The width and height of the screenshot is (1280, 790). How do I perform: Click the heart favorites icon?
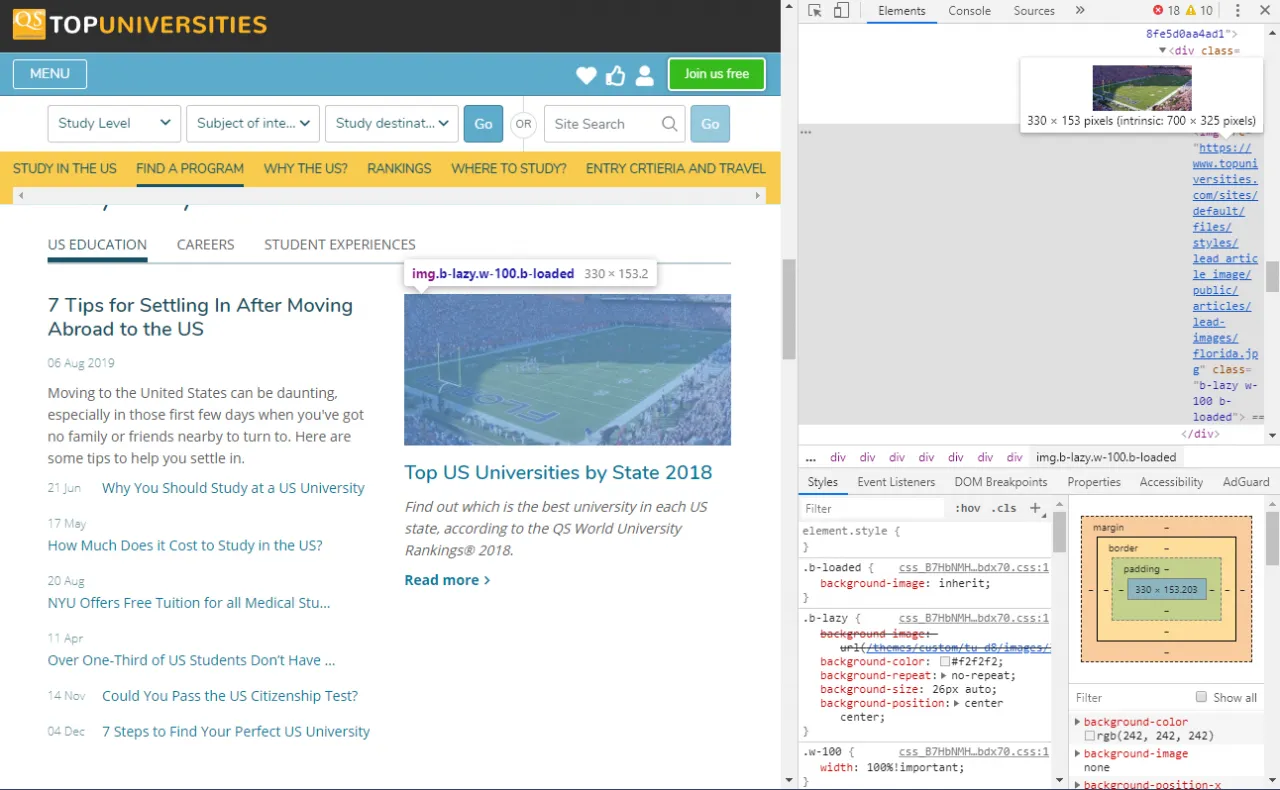[586, 75]
